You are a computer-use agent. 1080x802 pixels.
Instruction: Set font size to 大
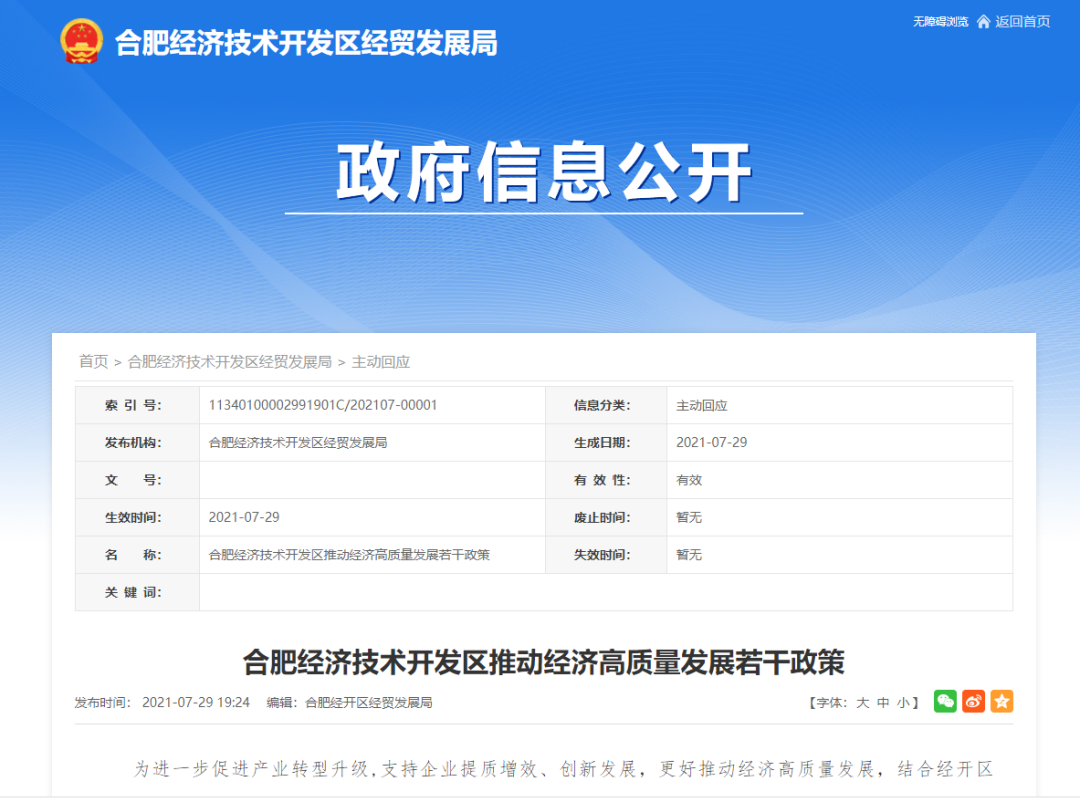click(x=862, y=703)
